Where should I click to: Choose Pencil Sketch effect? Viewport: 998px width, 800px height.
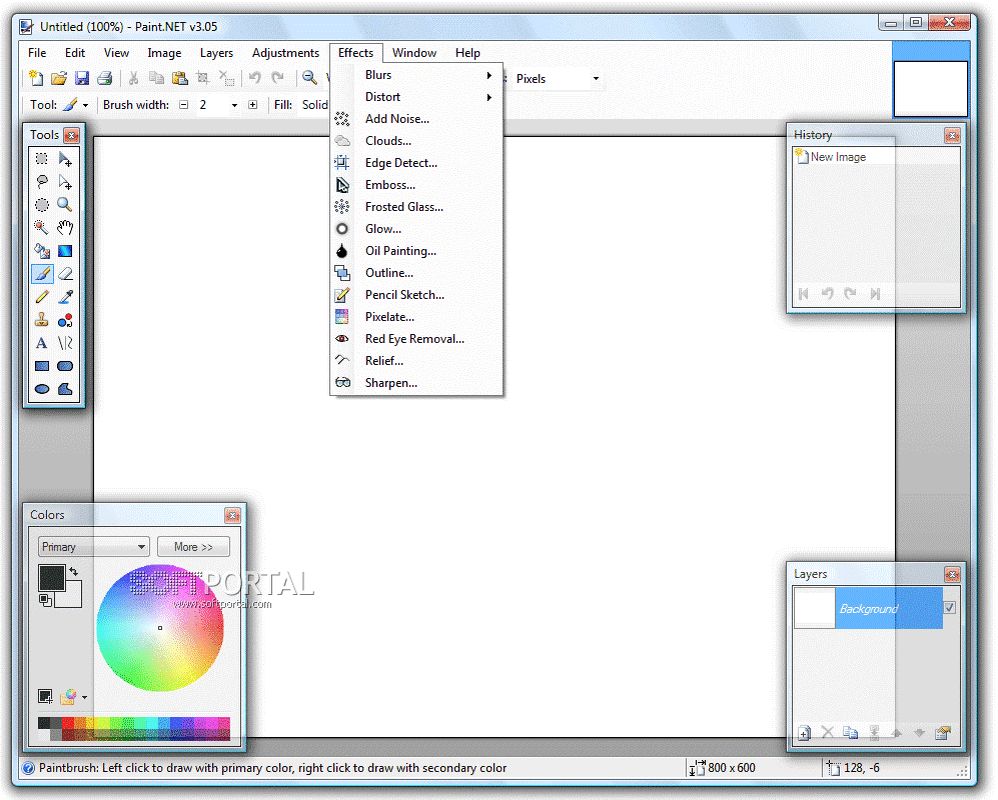[417, 295]
